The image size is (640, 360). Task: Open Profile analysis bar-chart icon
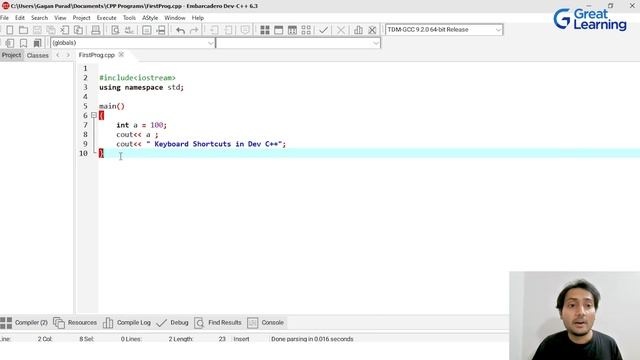coord(358,30)
